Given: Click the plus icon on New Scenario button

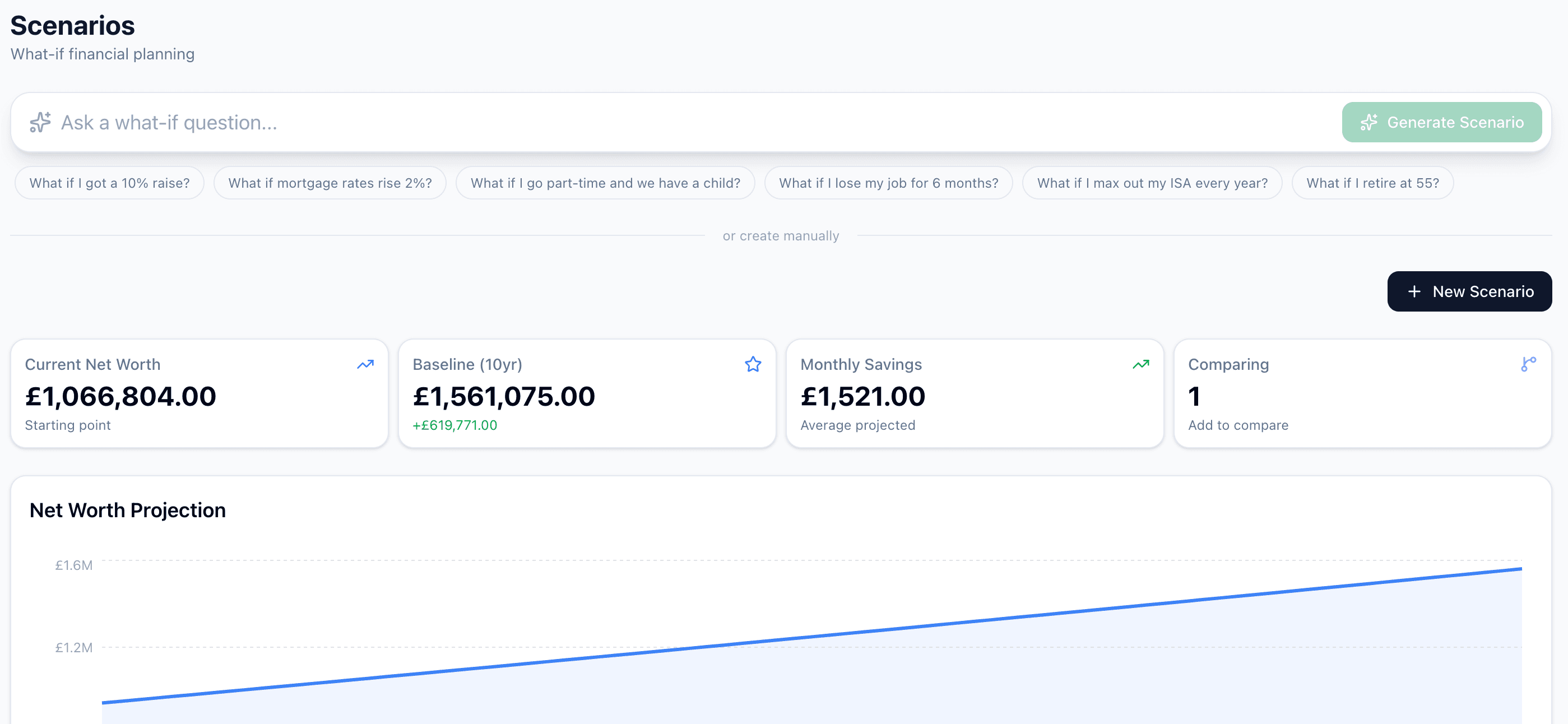Looking at the screenshot, I should pos(1413,291).
